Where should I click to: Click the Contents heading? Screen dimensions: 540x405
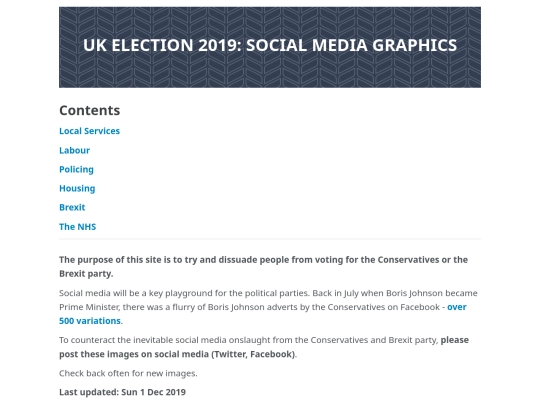(90, 110)
